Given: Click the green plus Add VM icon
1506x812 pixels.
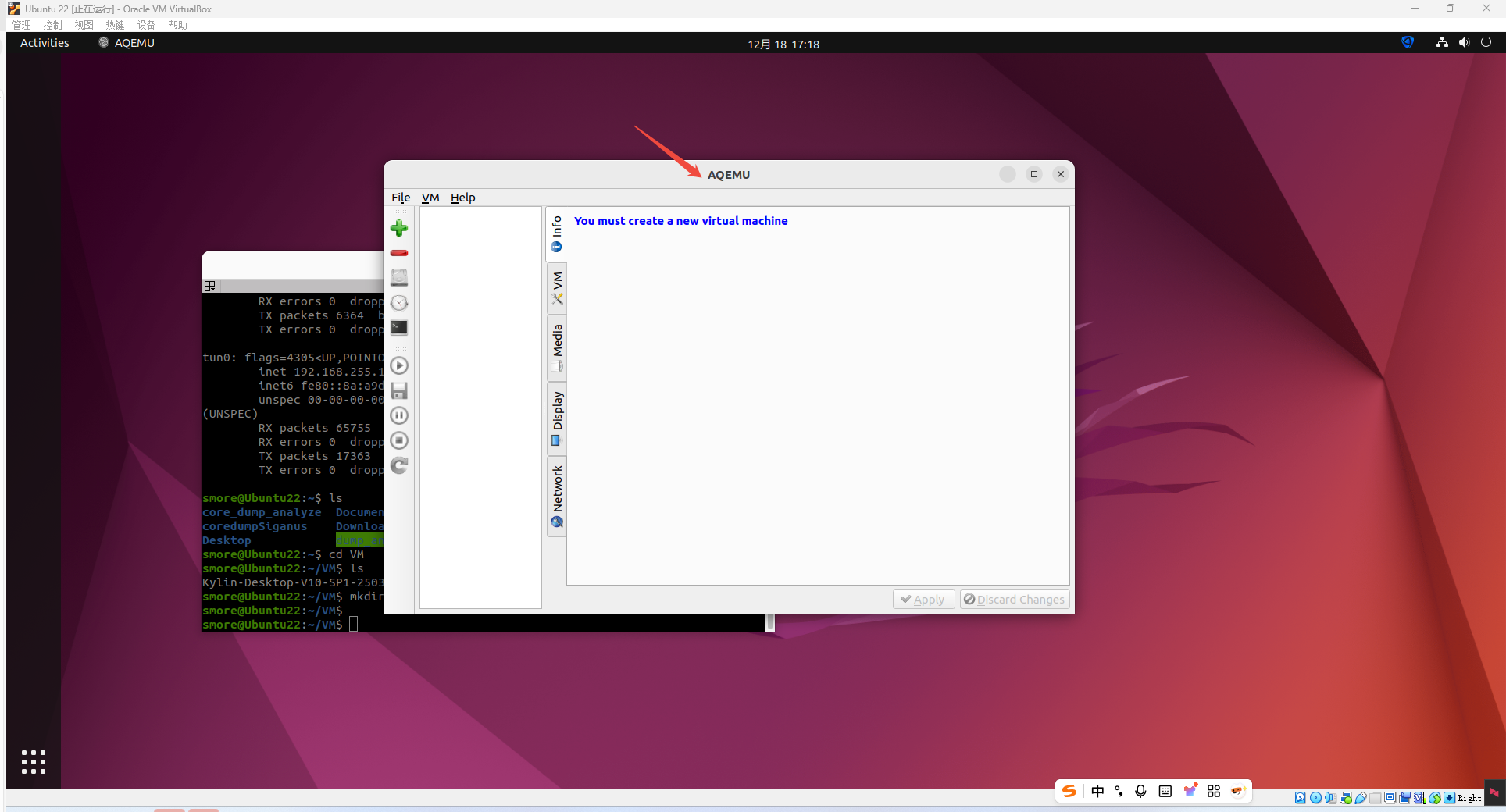Looking at the screenshot, I should (x=399, y=228).
